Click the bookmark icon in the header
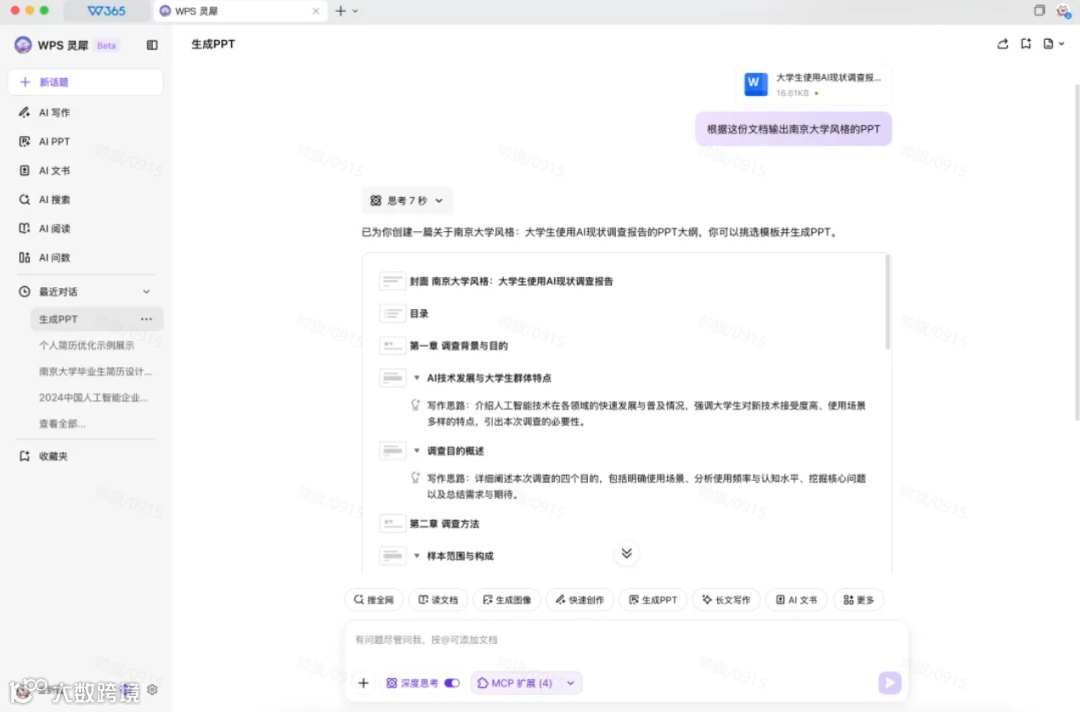 [1026, 44]
